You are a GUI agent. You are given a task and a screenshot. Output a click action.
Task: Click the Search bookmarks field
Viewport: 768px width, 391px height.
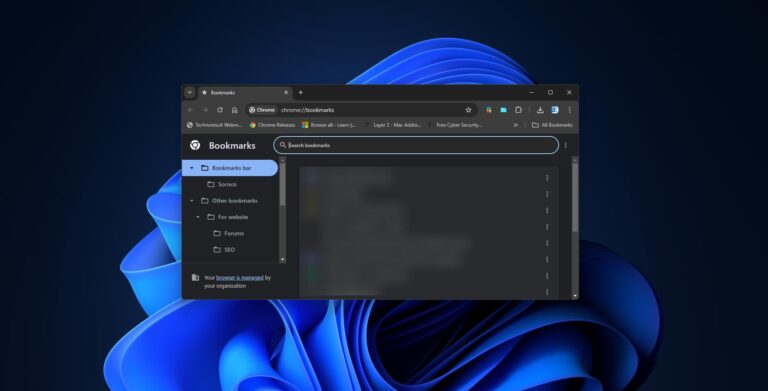416,145
